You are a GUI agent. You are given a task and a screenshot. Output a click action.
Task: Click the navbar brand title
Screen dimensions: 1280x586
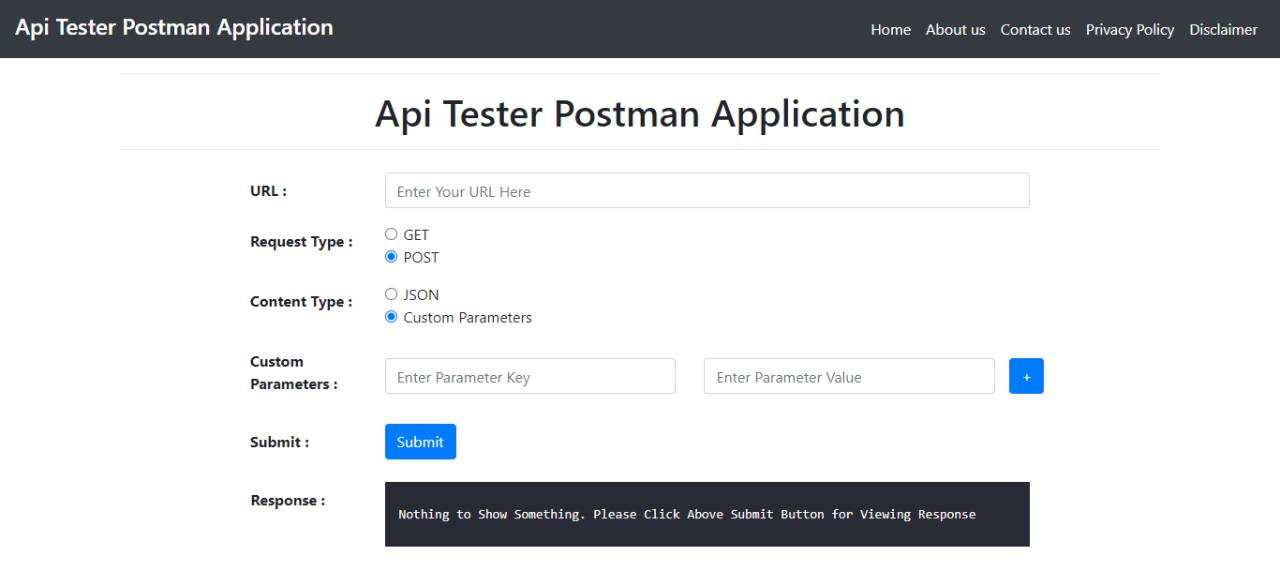click(174, 27)
